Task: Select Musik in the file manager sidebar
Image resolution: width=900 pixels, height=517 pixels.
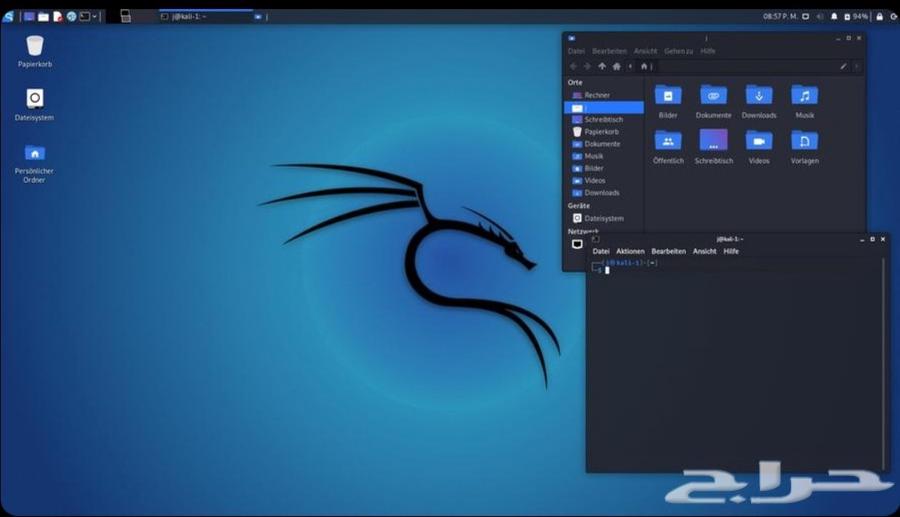Action: [604, 156]
